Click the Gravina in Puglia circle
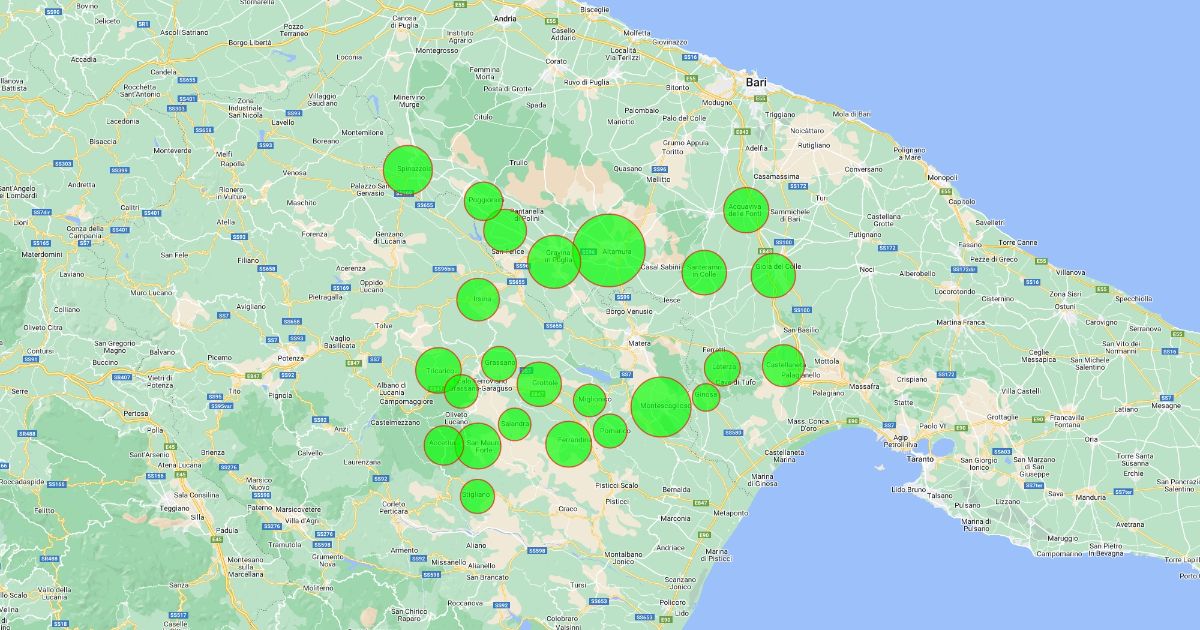The height and width of the screenshot is (630, 1200). (554, 261)
